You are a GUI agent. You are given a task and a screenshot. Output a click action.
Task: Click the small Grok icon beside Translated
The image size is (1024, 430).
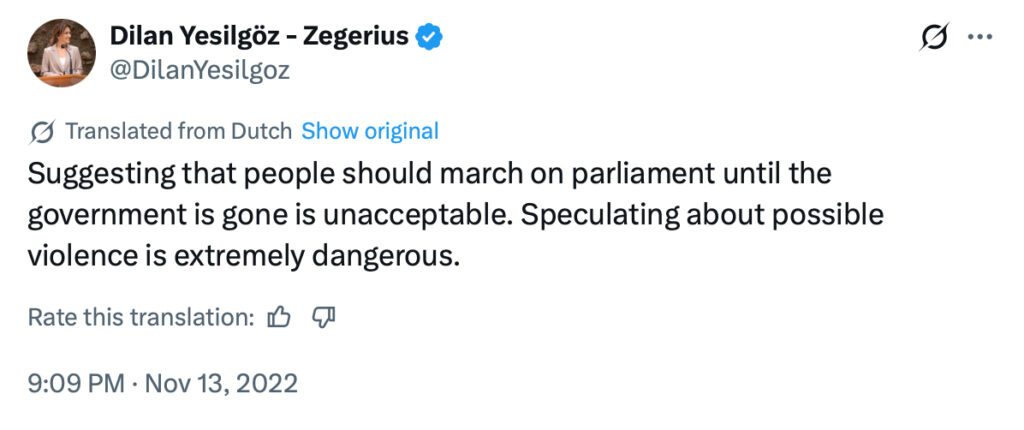(42, 131)
